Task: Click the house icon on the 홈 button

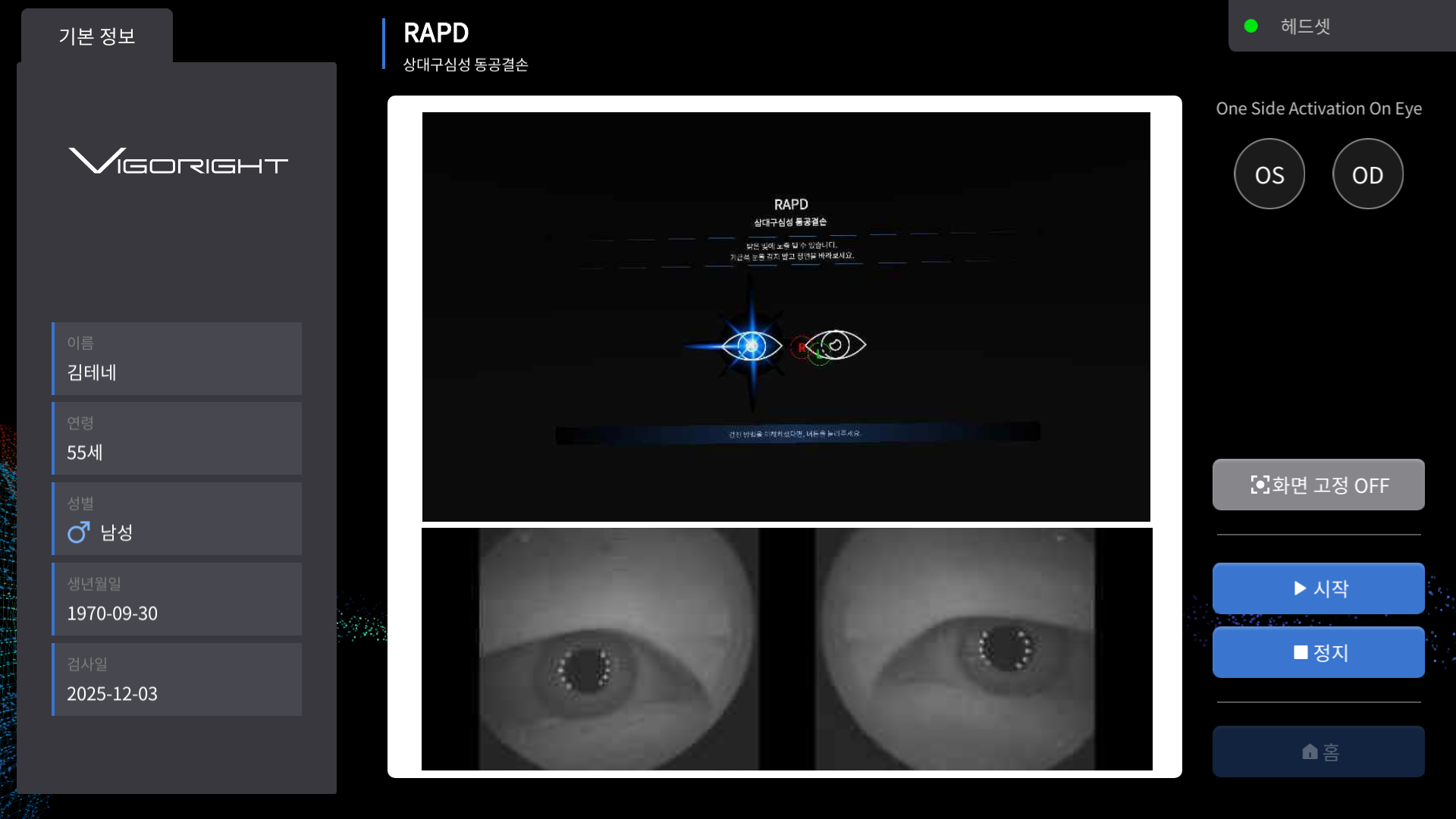Action: (x=1310, y=751)
